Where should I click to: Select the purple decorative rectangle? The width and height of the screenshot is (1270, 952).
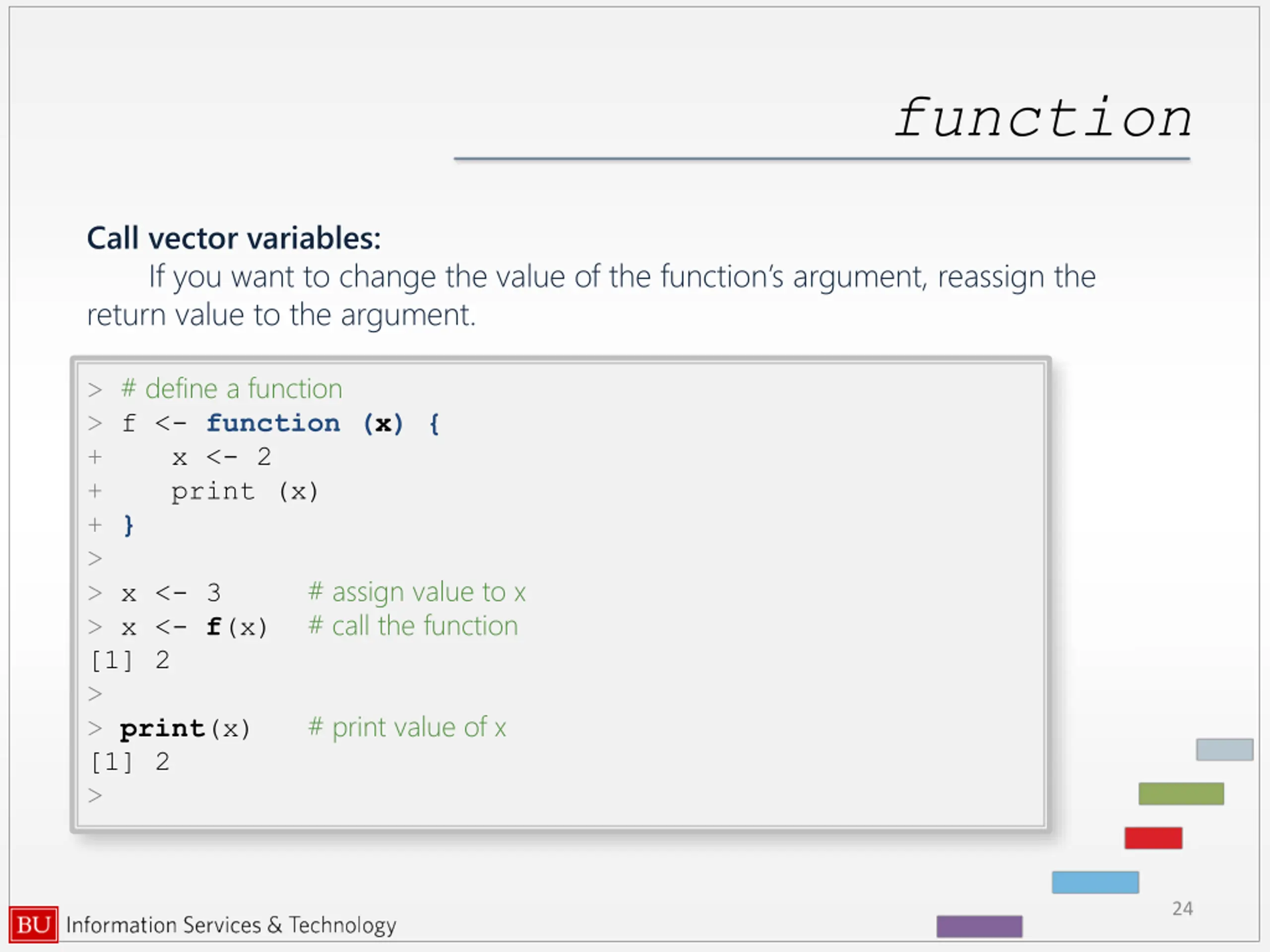click(979, 926)
